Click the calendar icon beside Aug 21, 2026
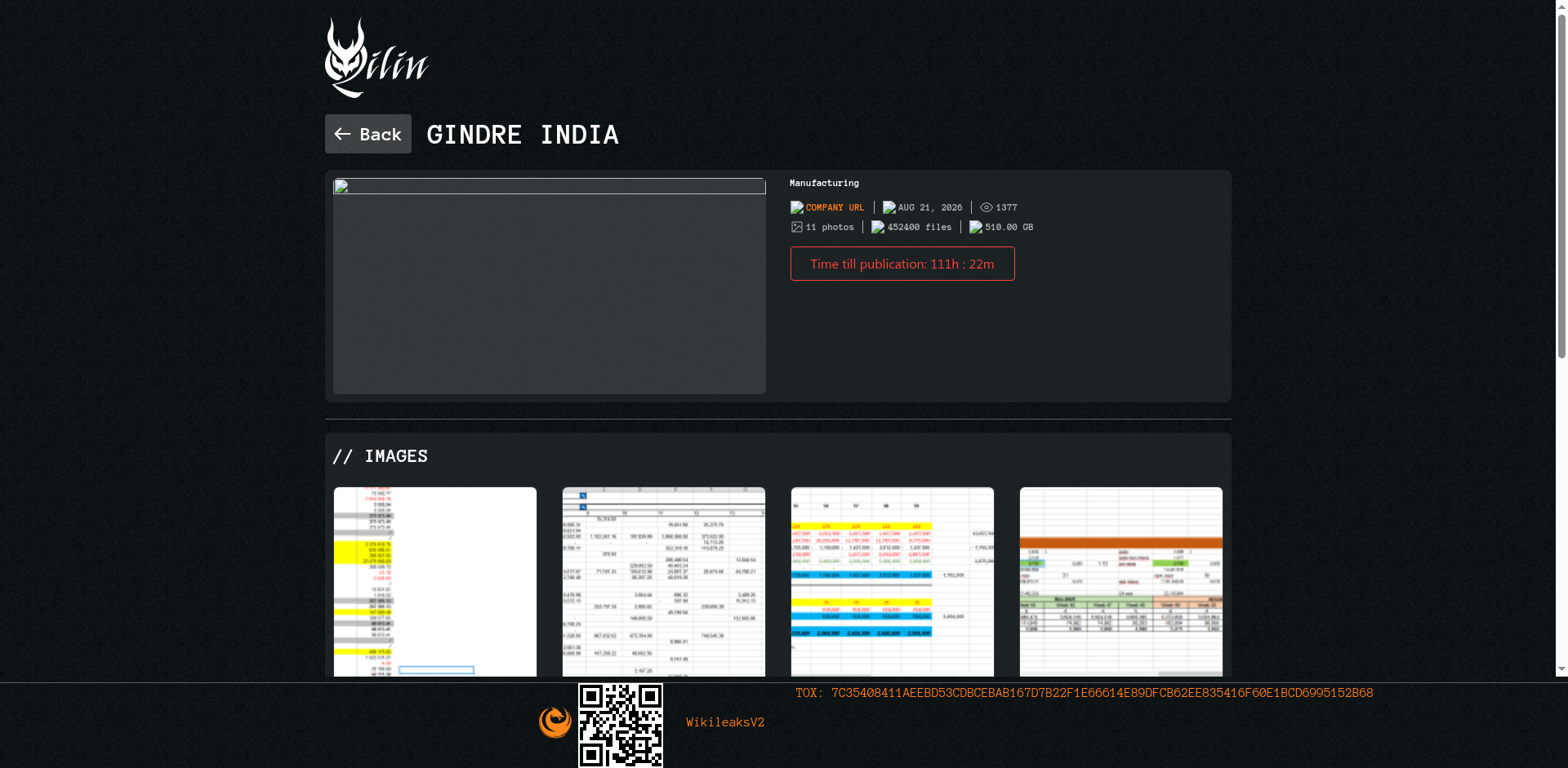 coord(889,207)
